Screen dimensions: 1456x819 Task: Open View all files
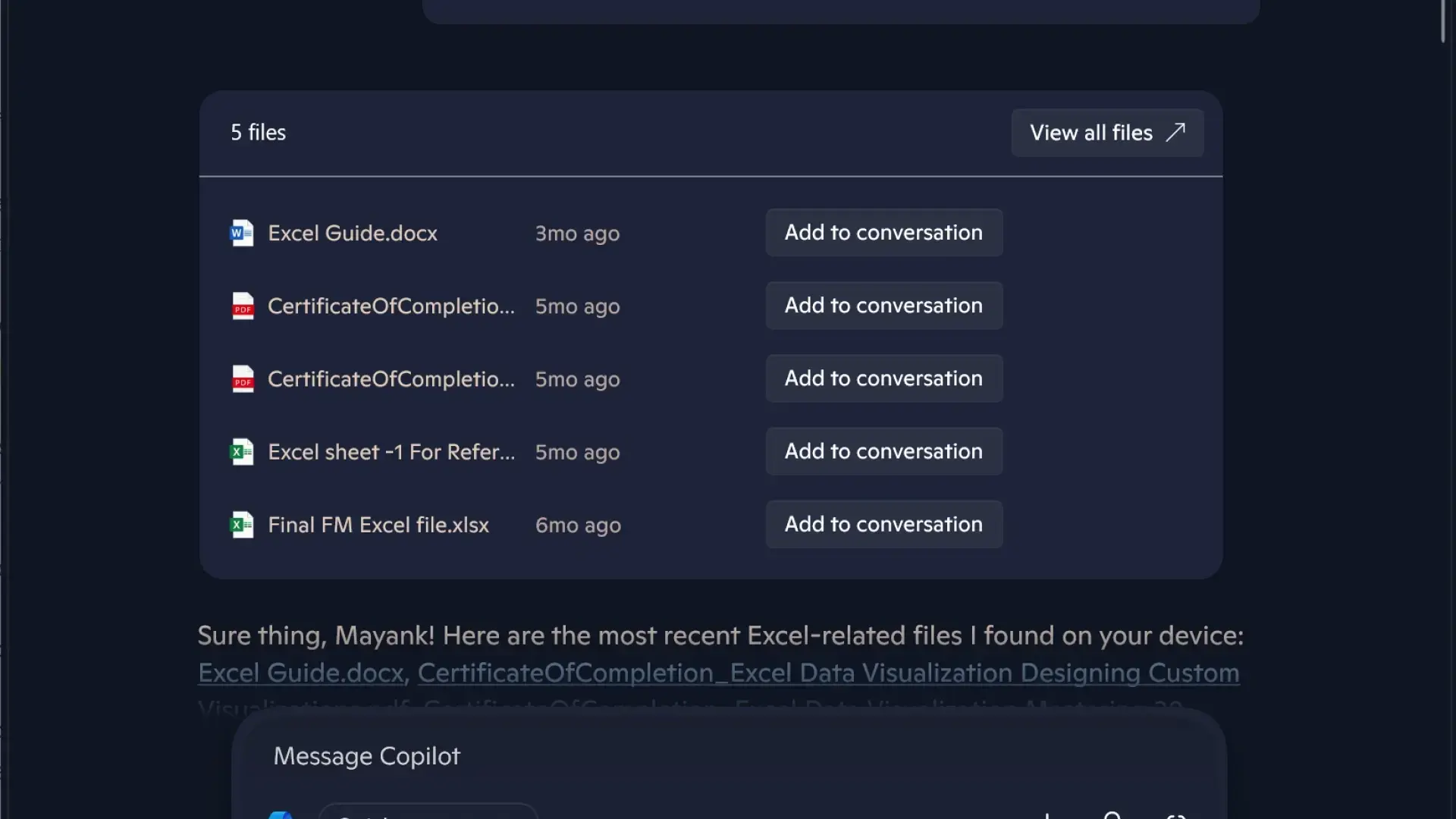[x=1106, y=132]
